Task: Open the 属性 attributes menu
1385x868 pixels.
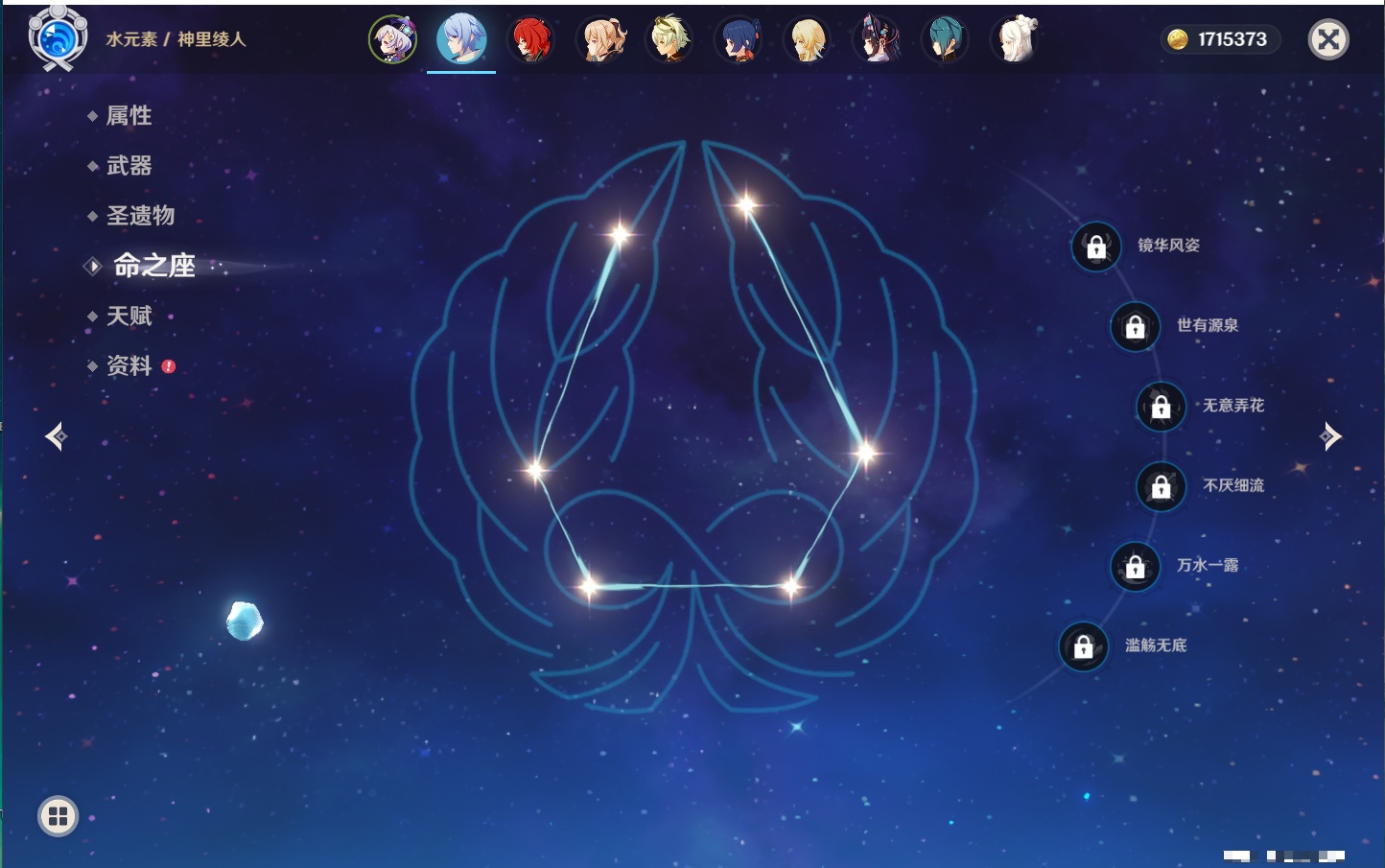Action: (x=129, y=116)
